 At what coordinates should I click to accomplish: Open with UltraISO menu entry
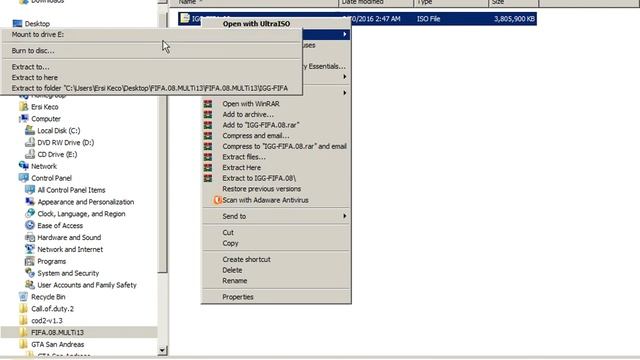(256, 24)
